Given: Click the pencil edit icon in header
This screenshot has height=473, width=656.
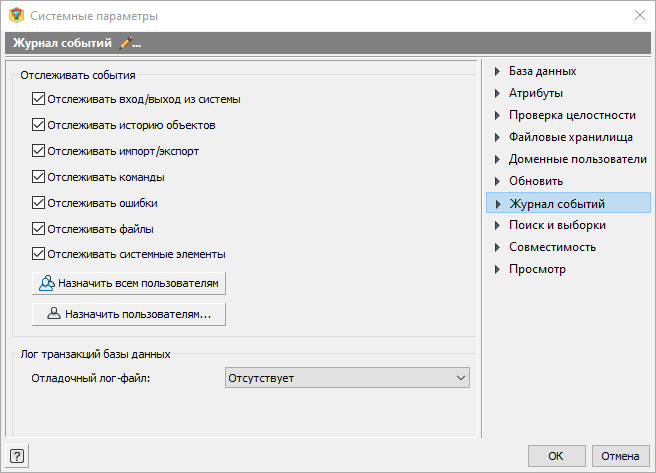Looking at the screenshot, I should pyautogui.click(x=126, y=43).
